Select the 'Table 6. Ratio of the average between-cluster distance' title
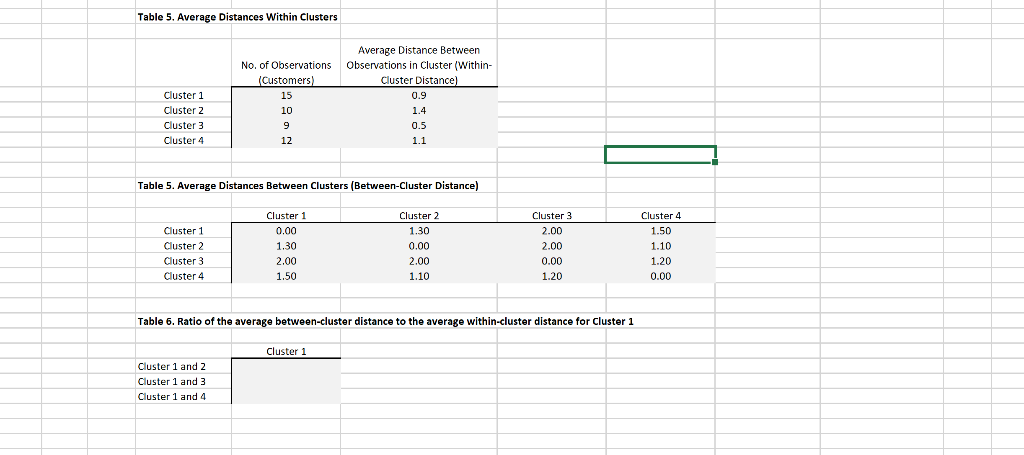The height and width of the screenshot is (455, 1024). point(385,321)
